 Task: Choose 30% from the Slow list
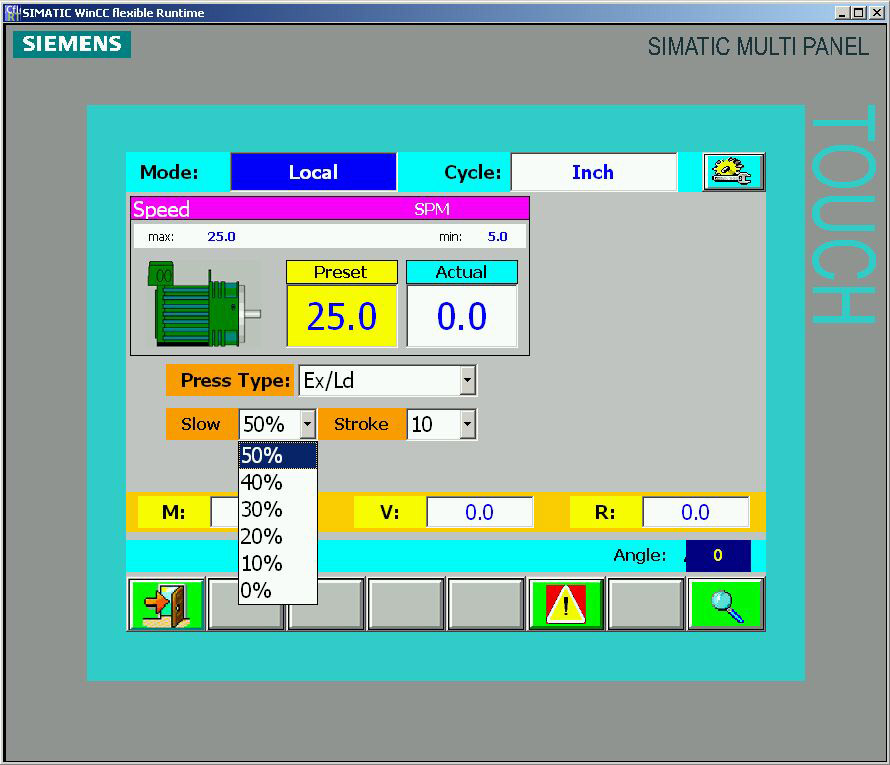point(278,510)
